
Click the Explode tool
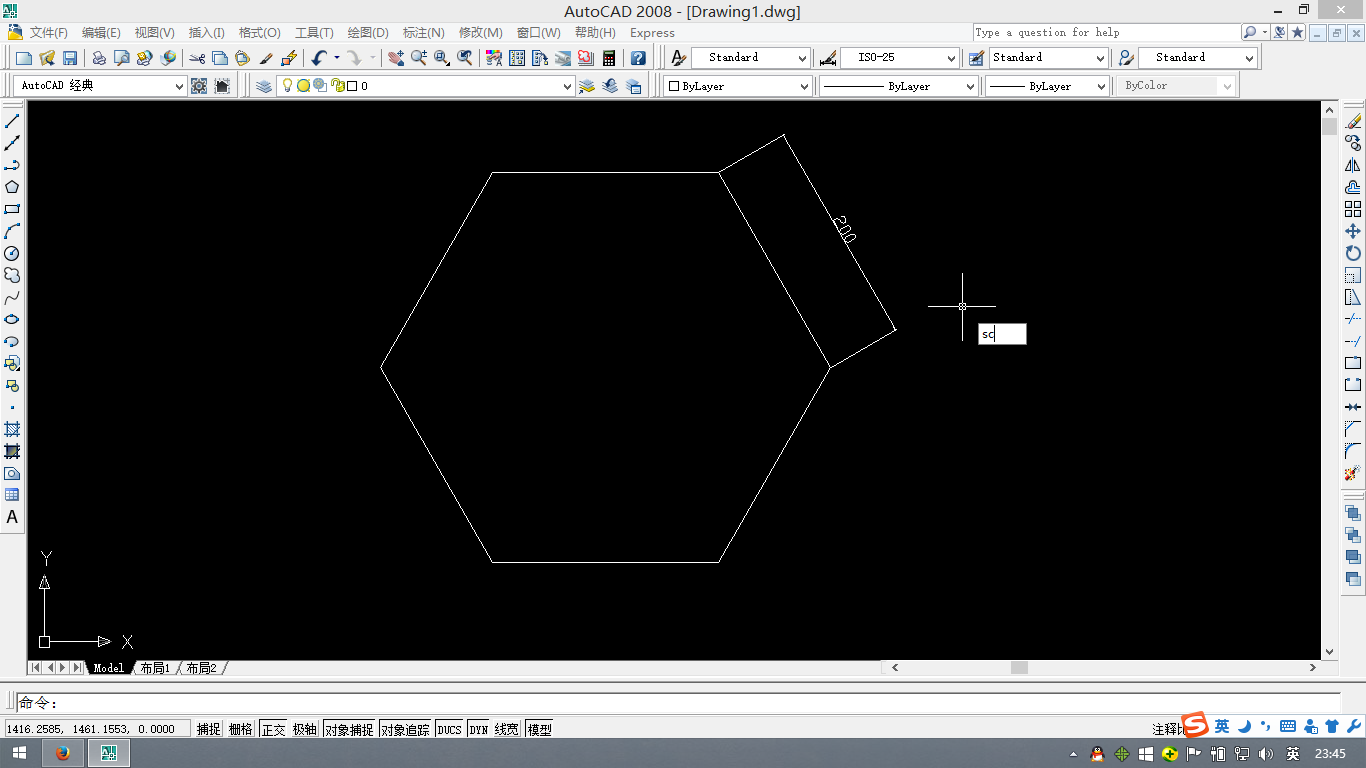click(1353, 473)
